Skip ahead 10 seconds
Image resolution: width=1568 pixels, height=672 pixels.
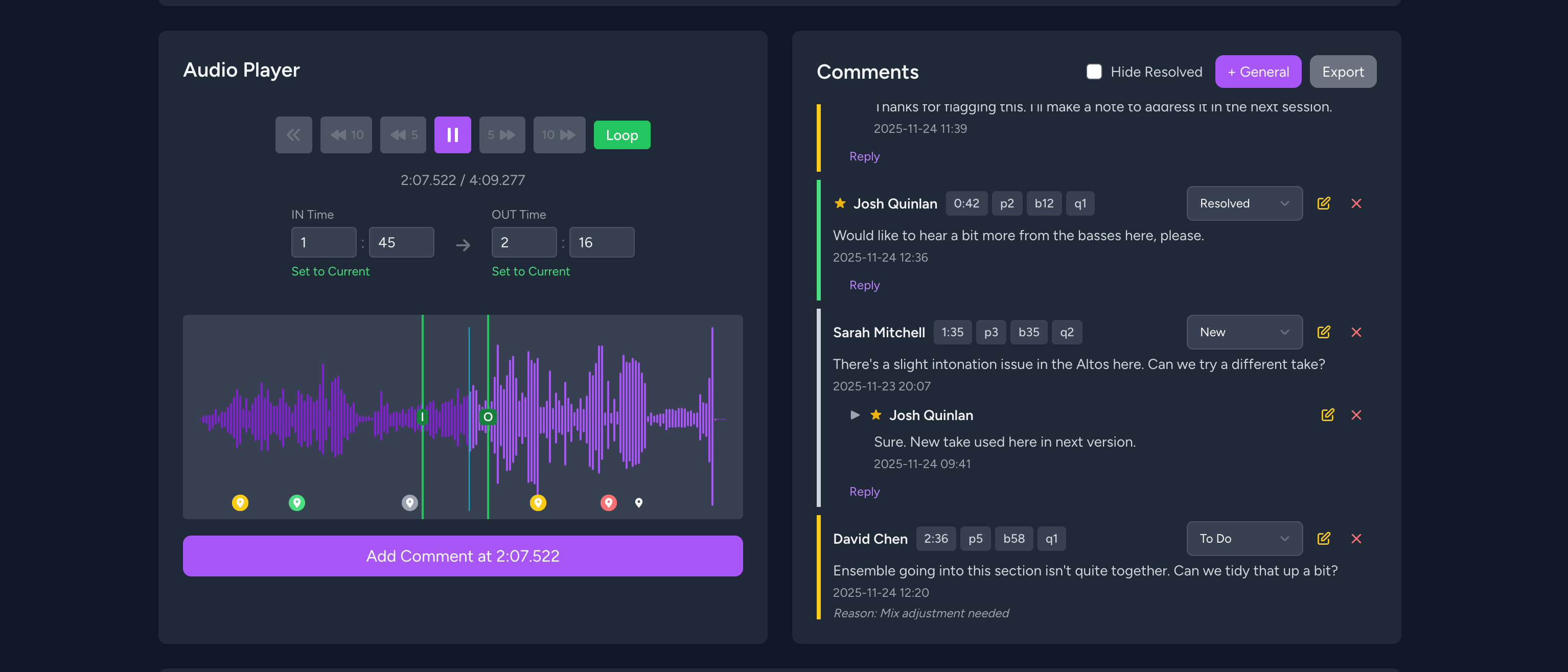click(x=559, y=134)
